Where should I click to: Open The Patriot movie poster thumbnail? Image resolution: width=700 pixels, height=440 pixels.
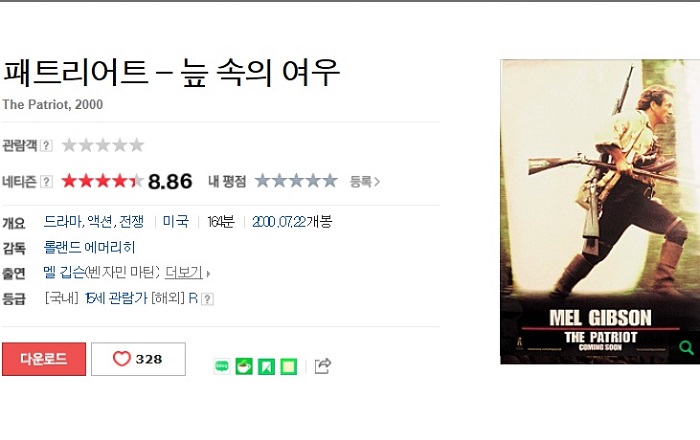(x=600, y=212)
